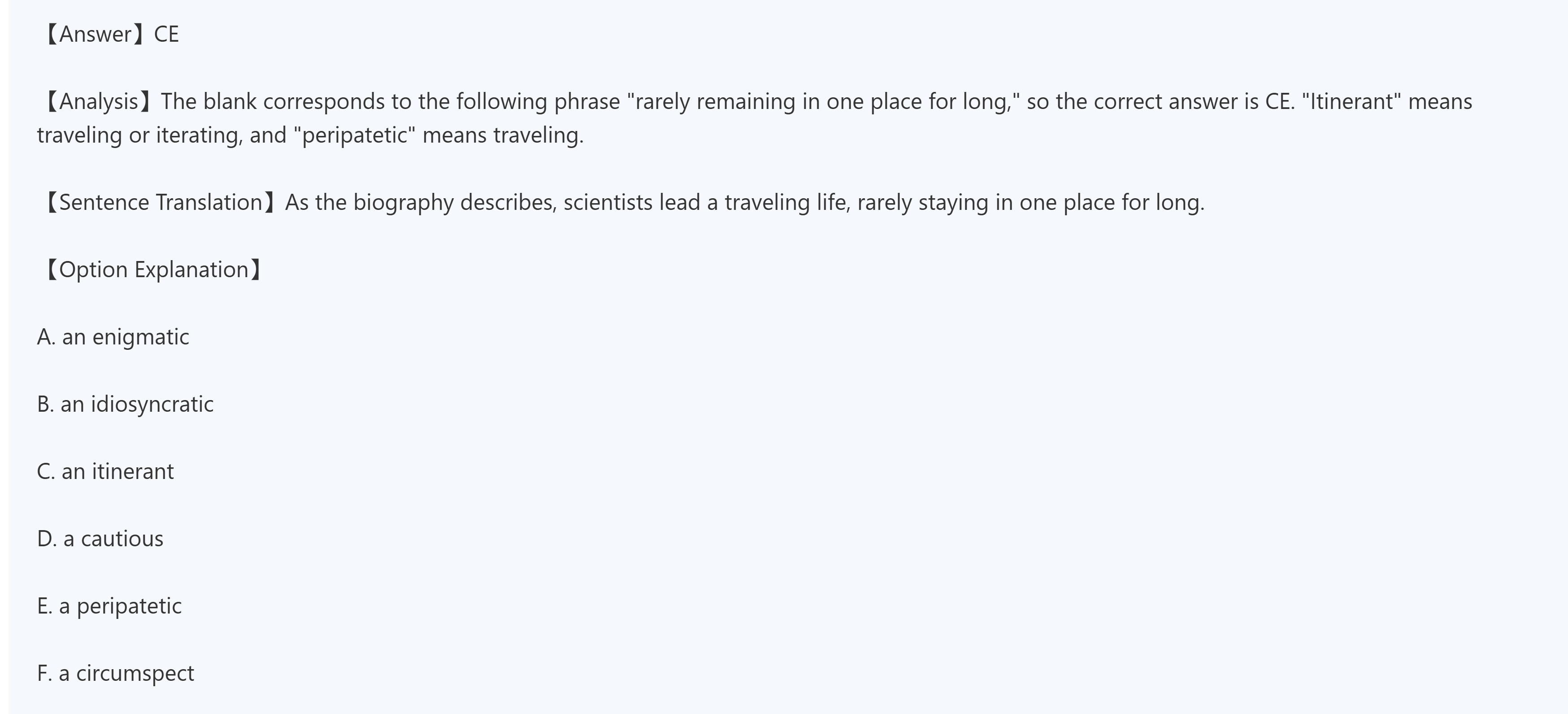The image size is (1568, 714).
Task: Click the word "biography" in the translation
Action: (403, 203)
